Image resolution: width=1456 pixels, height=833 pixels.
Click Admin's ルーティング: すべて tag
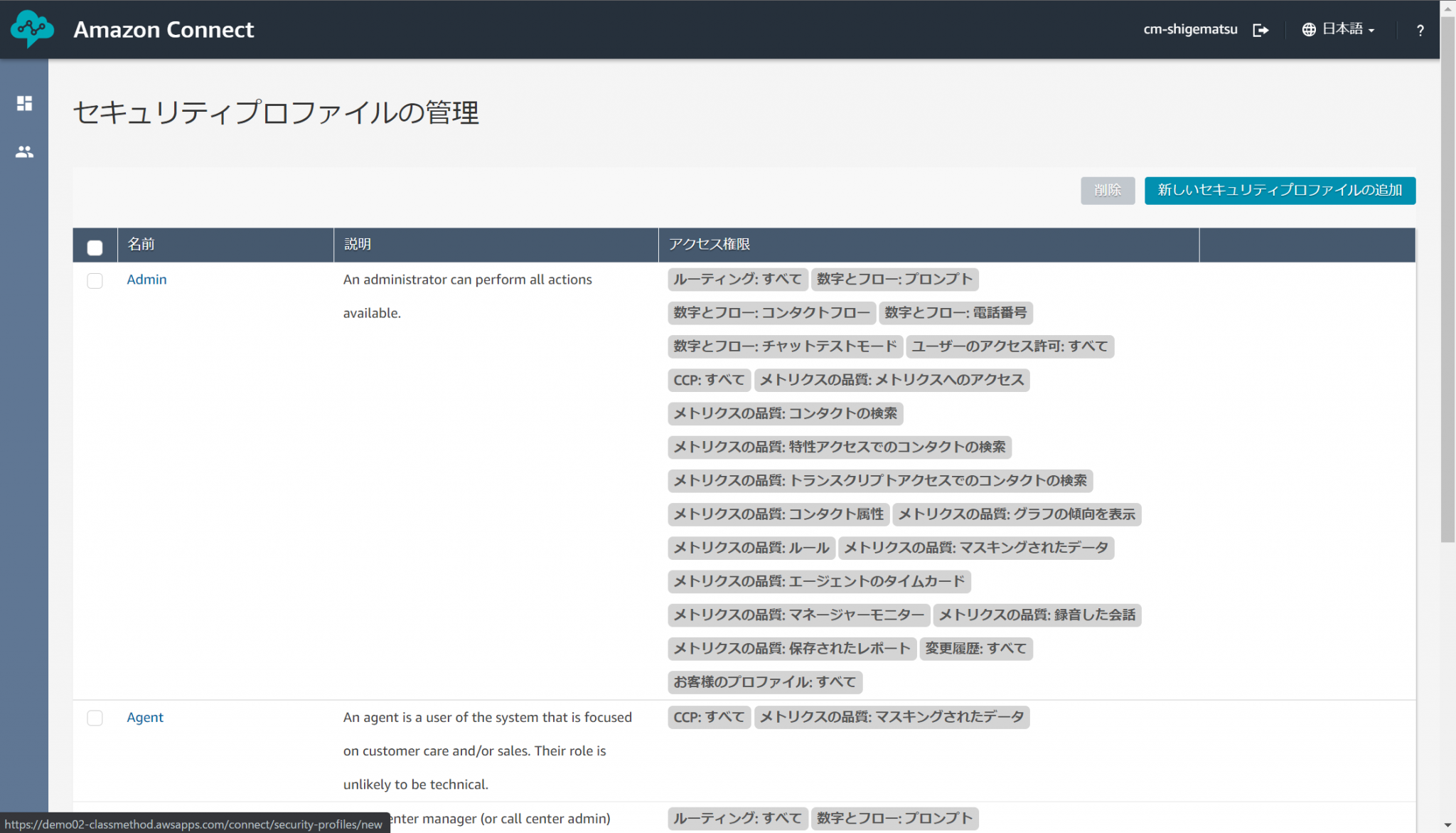point(737,280)
